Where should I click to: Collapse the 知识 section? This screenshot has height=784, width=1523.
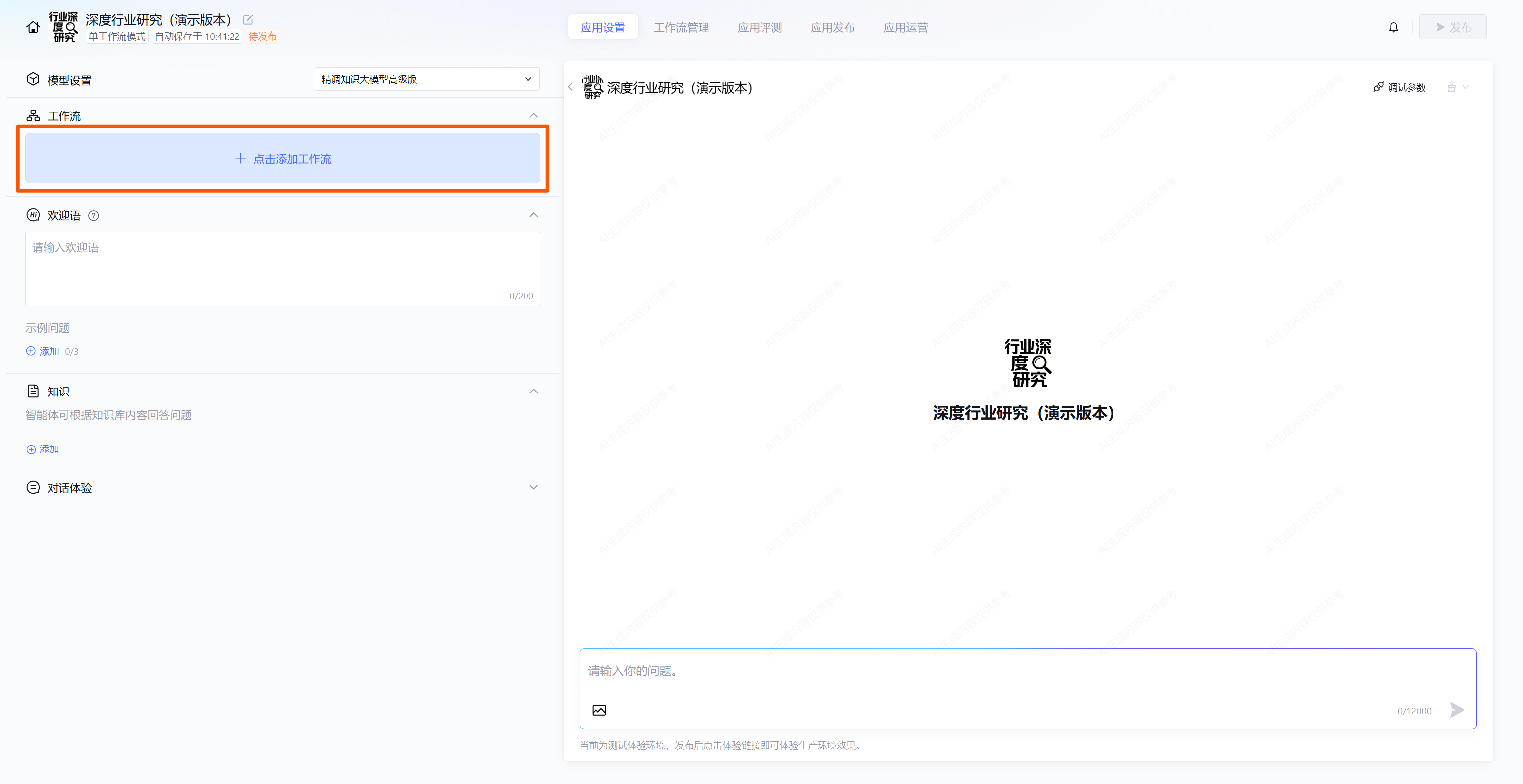[533, 391]
